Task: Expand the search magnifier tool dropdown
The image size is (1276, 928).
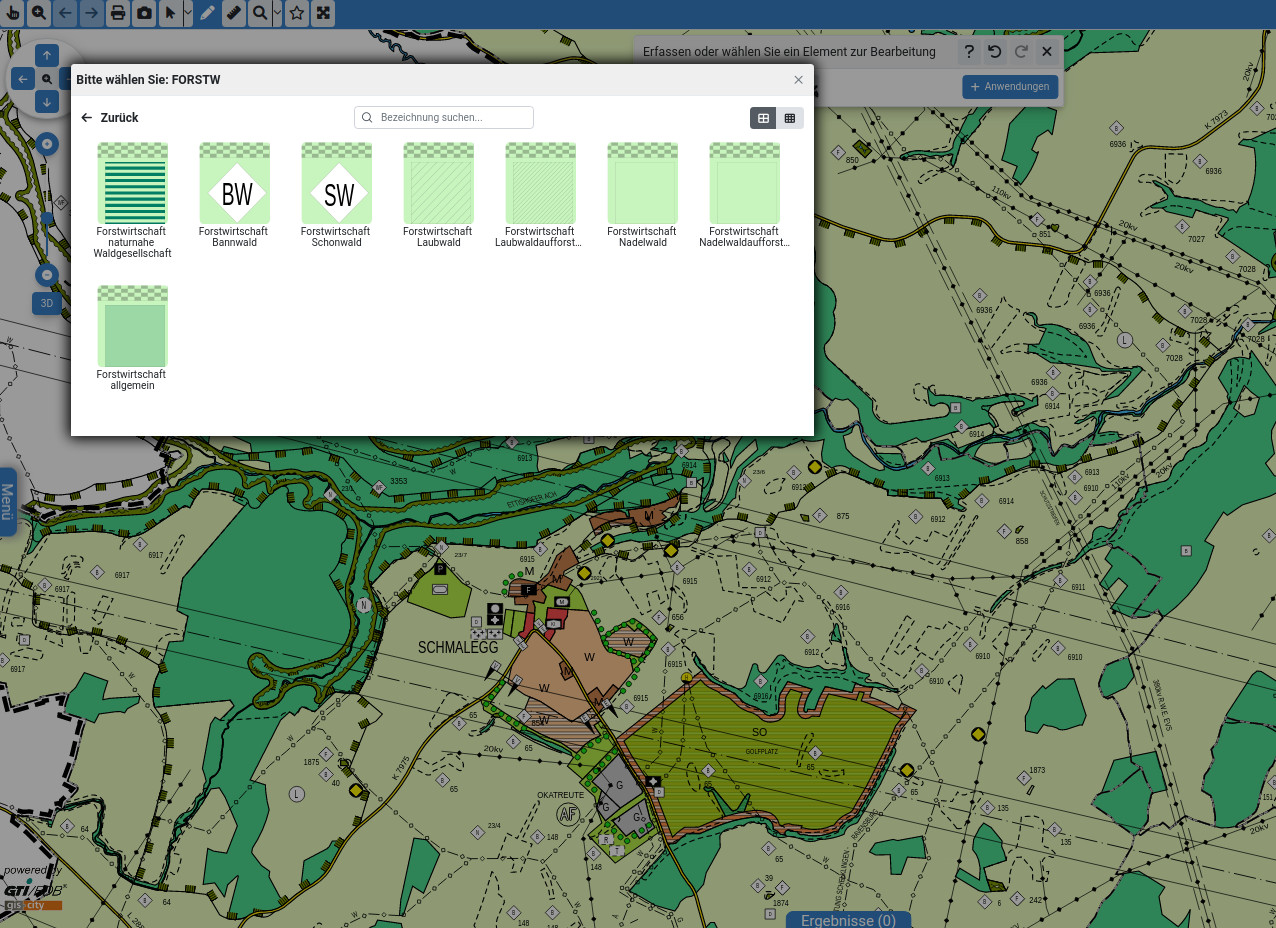Action: [277, 13]
